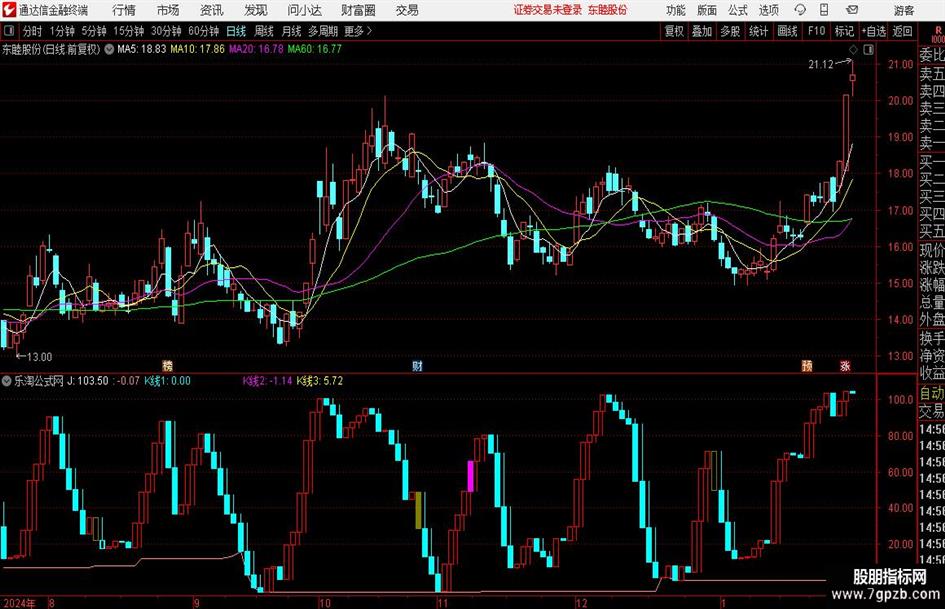Switch to 周线 weekly period tab
This screenshot has width=945, height=609.
click(x=264, y=31)
